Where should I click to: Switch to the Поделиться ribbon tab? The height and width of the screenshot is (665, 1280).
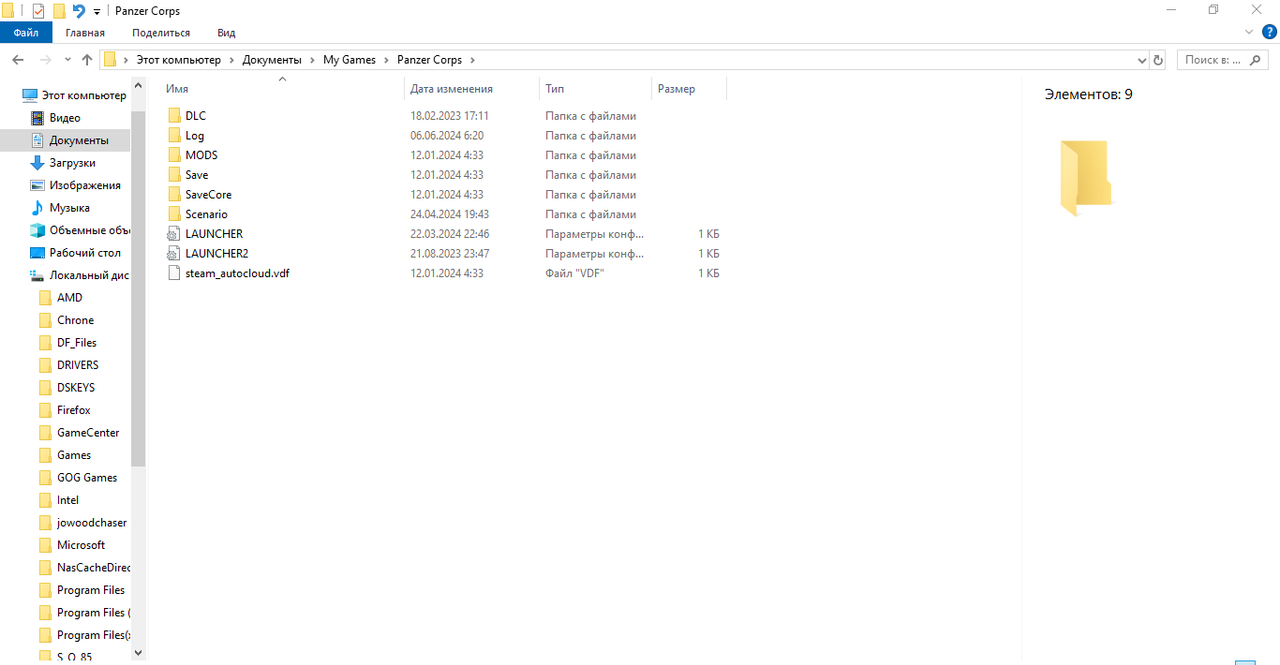click(161, 33)
